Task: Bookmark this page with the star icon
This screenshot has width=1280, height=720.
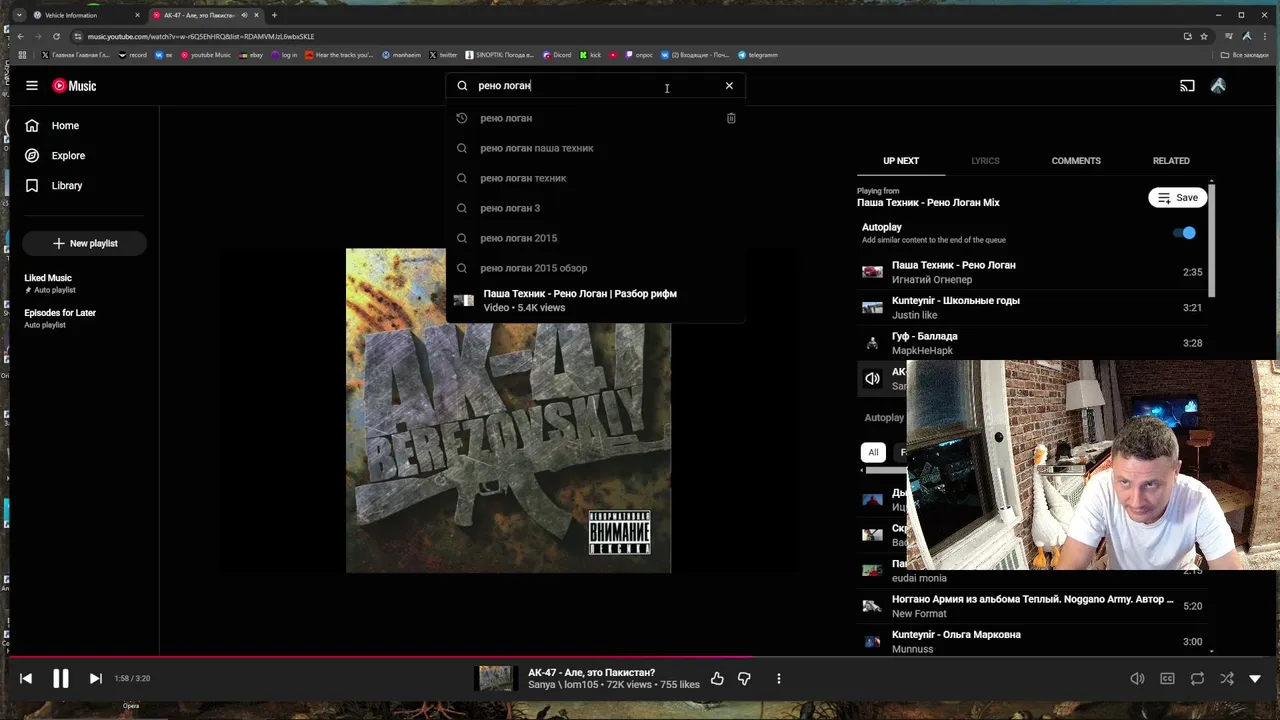Action: [x=1204, y=36]
